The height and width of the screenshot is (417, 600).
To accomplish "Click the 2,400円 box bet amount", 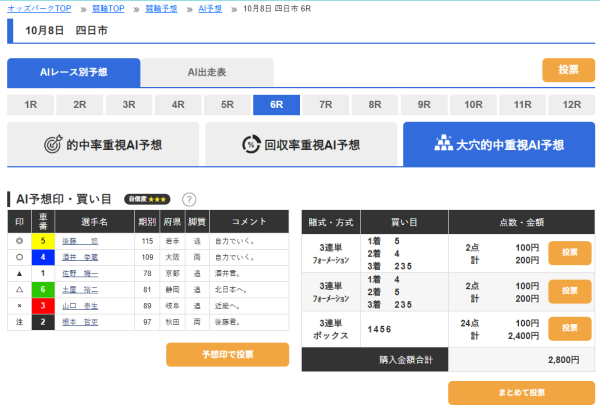I will pyautogui.click(x=523, y=336).
